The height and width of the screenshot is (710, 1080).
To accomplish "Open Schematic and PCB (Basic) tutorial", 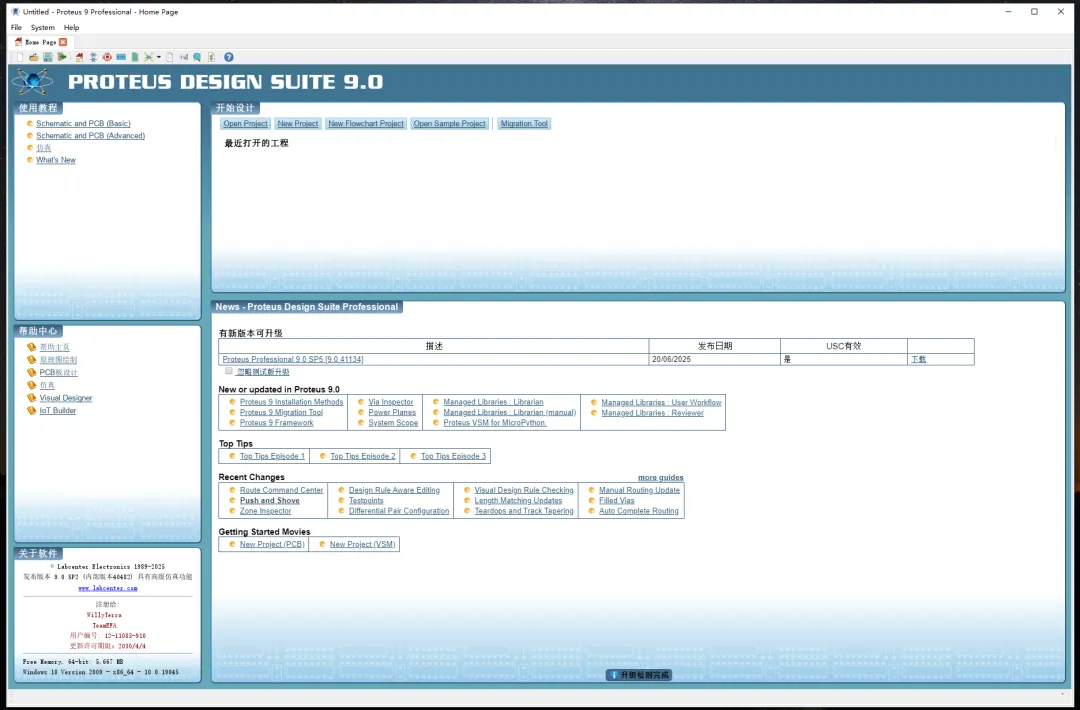I will [x=83, y=123].
